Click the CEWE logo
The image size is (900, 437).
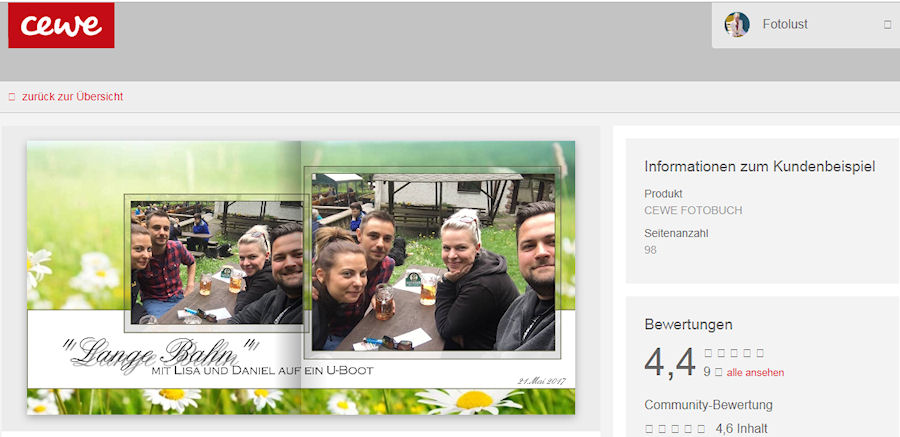click(61, 25)
